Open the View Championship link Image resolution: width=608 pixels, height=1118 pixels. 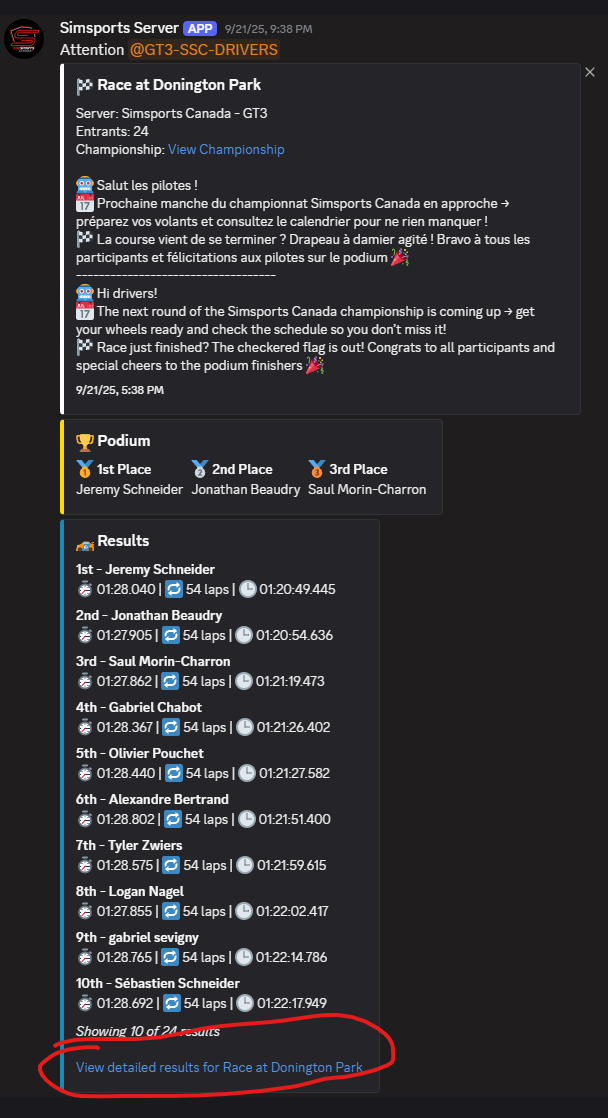click(x=226, y=149)
